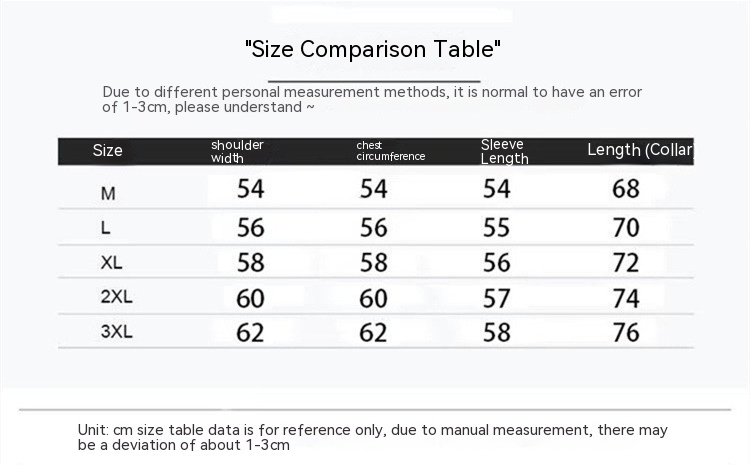Screen dimensions: 750x465
Task: Select the XL size row label
Action: (x=112, y=263)
